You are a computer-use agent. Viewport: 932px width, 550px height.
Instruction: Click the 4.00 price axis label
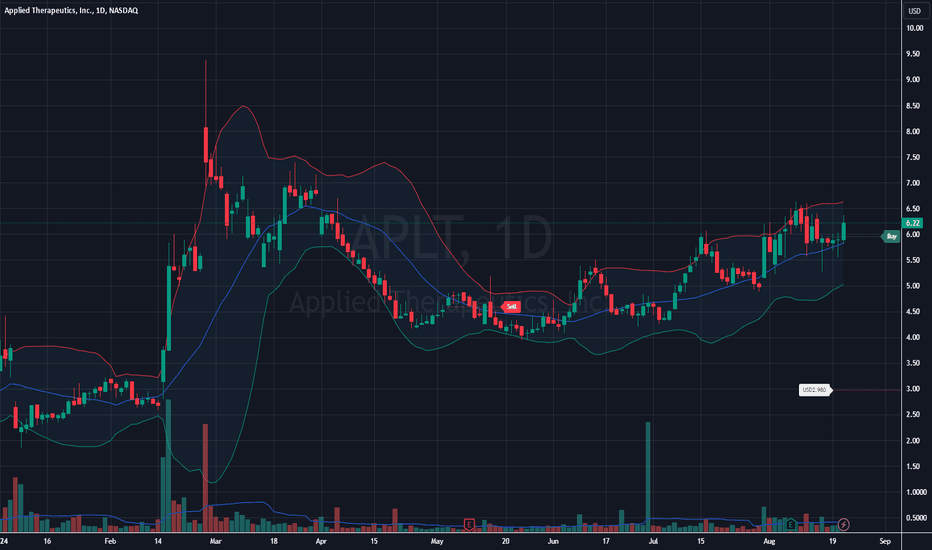(x=912, y=338)
